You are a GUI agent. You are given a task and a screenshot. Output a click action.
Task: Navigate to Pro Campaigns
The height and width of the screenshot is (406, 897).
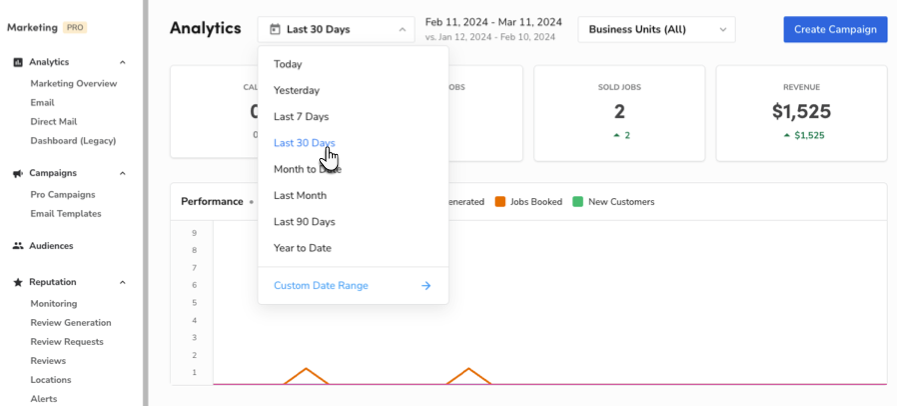63,194
